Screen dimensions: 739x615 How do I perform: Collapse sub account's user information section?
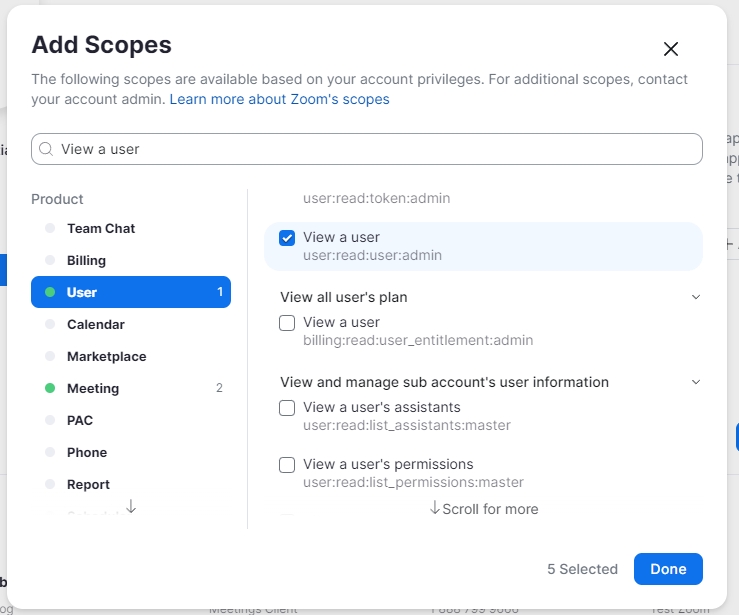(696, 382)
